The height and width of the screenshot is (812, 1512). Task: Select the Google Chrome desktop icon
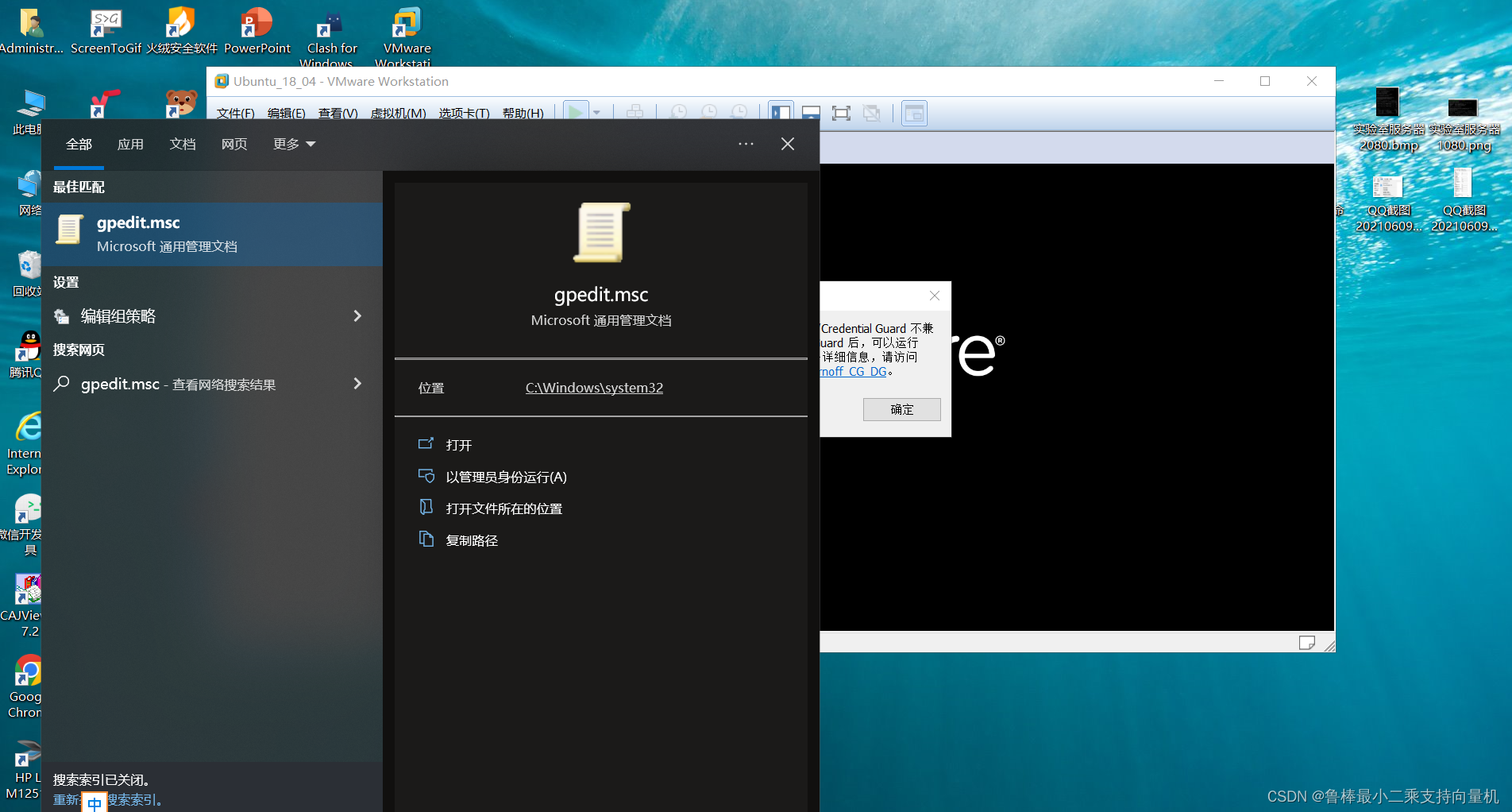[x=25, y=686]
